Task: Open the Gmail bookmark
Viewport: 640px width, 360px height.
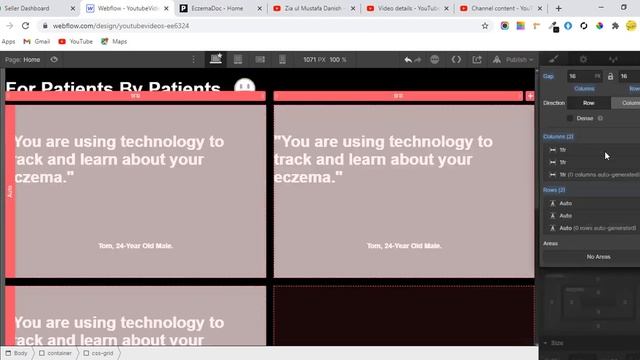Action: point(37,42)
